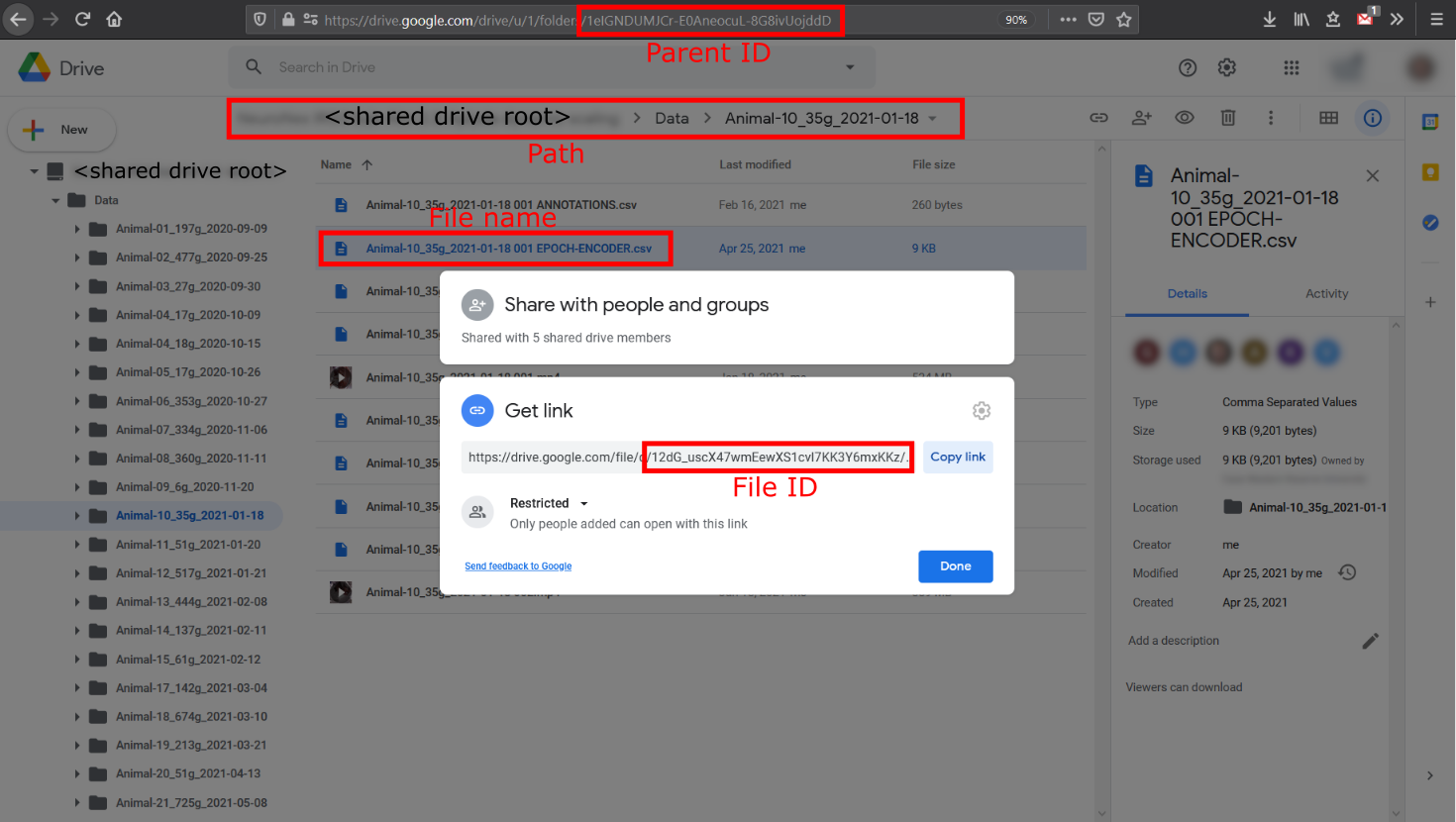The width and height of the screenshot is (1456, 822).
Task: Open the Google account avatar
Action: tap(1421, 67)
